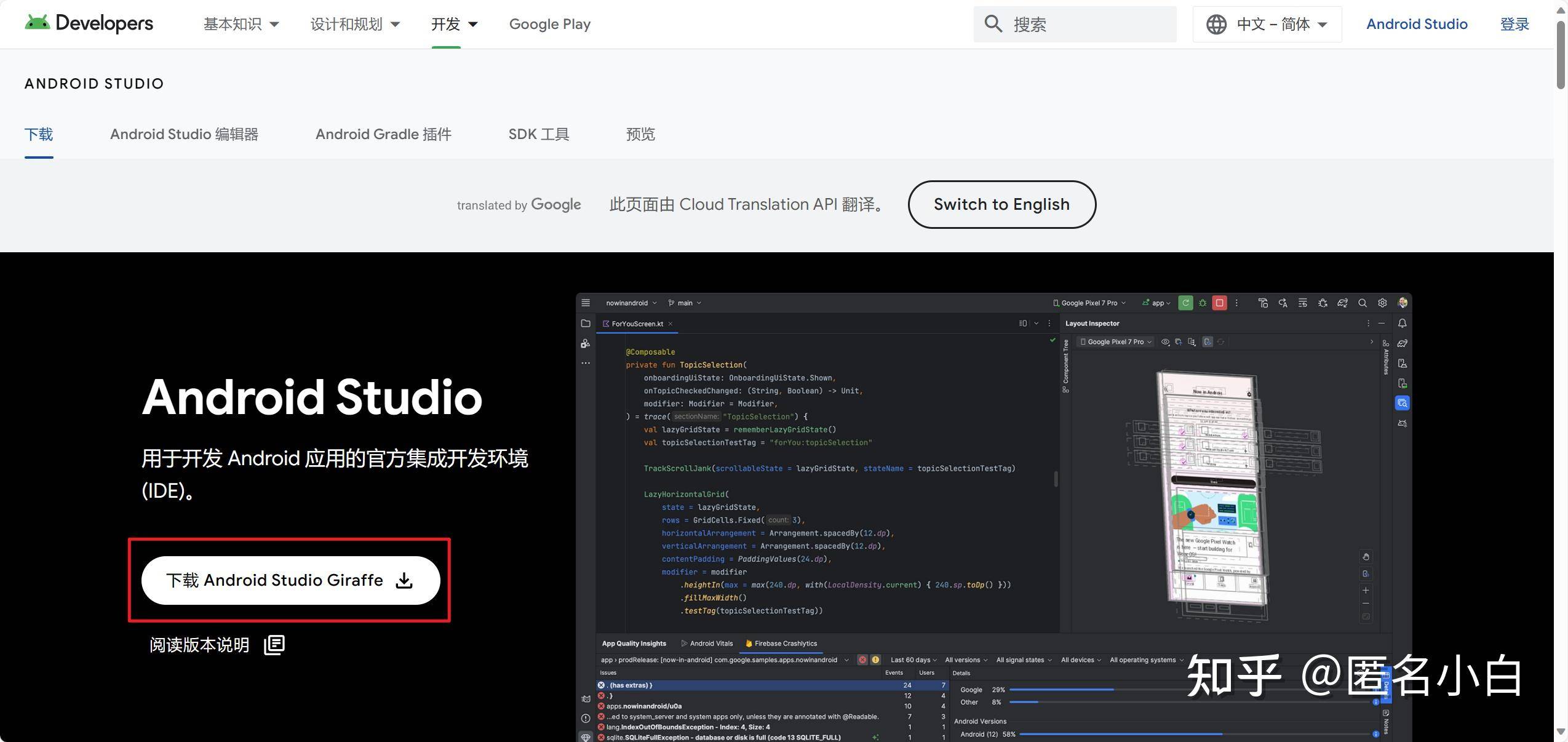Open the app run configuration dropdown
The height and width of the screenshot is (742, 1568).
[x=1156, y=303]
